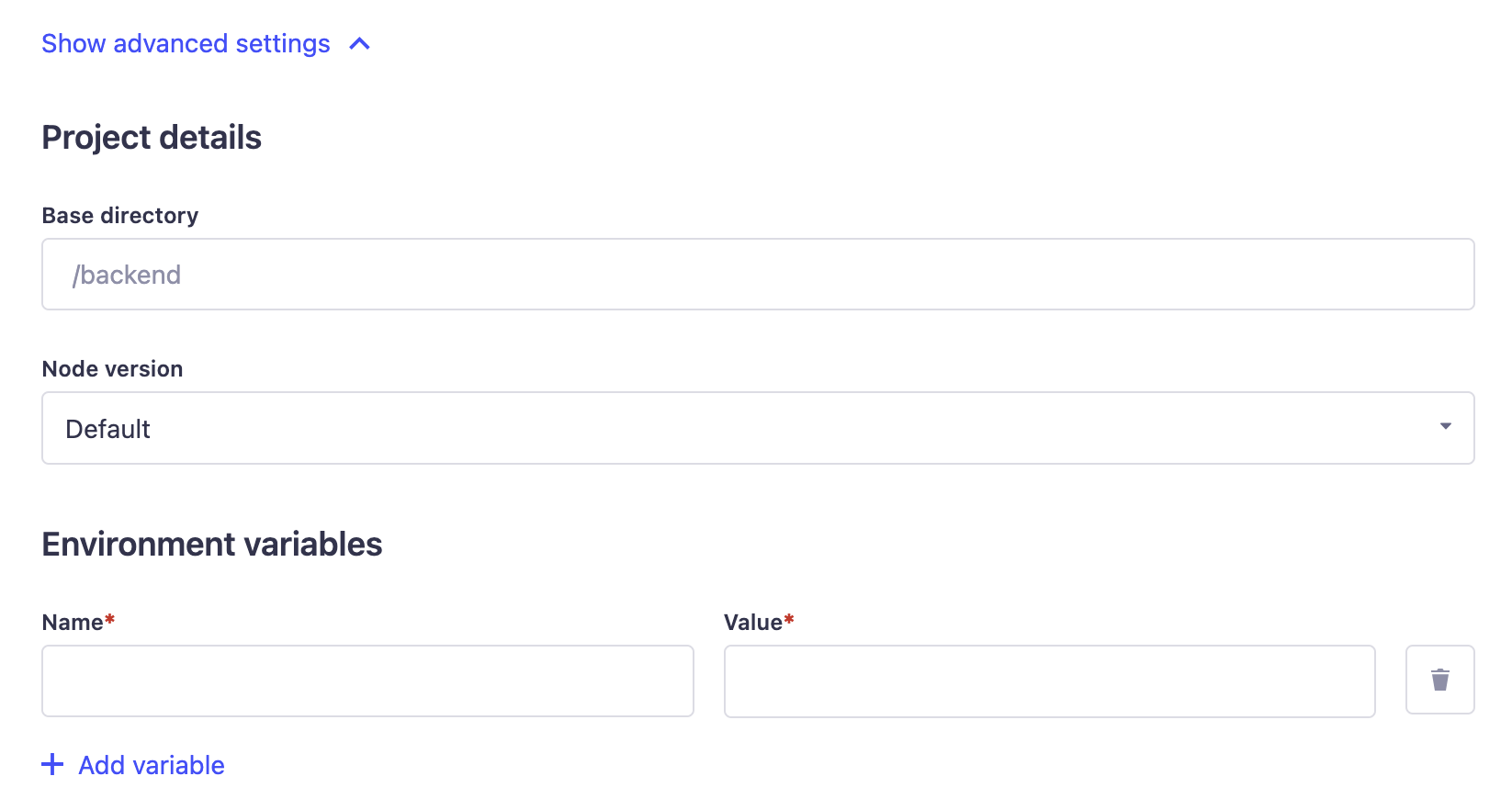Collapse the advanced settings section
The height and width of the screenshot is (810, 1512).
184,43
